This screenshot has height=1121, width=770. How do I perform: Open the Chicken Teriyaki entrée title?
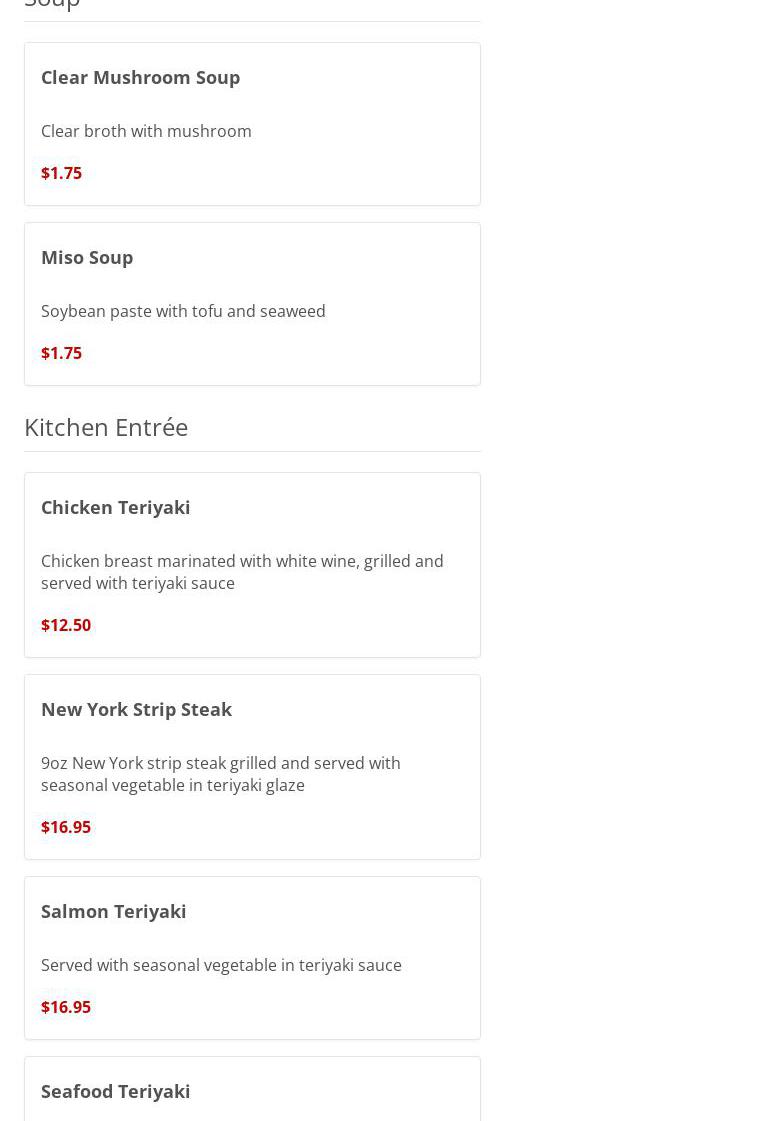[x=115, y=507]
